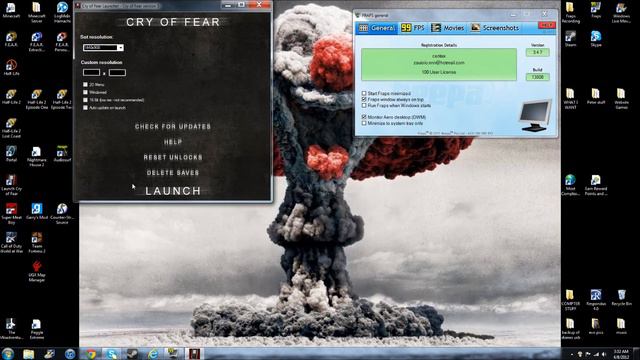This screenshot has height=360, width=640.
Task: Select the Recycle Bin icon
Action: point(621,298)
